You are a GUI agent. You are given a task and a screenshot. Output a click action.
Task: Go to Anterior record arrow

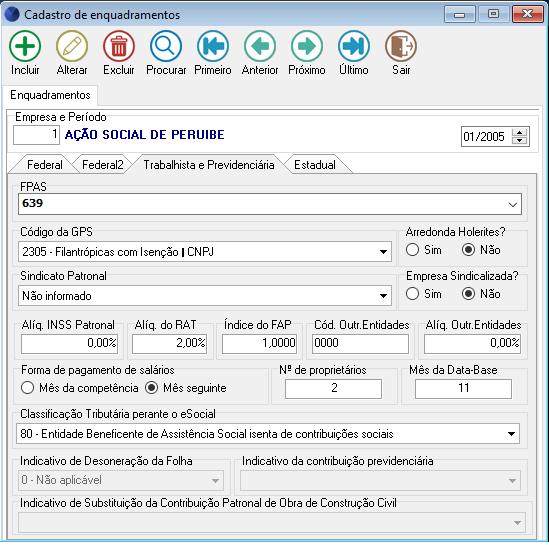pos(260,46)
